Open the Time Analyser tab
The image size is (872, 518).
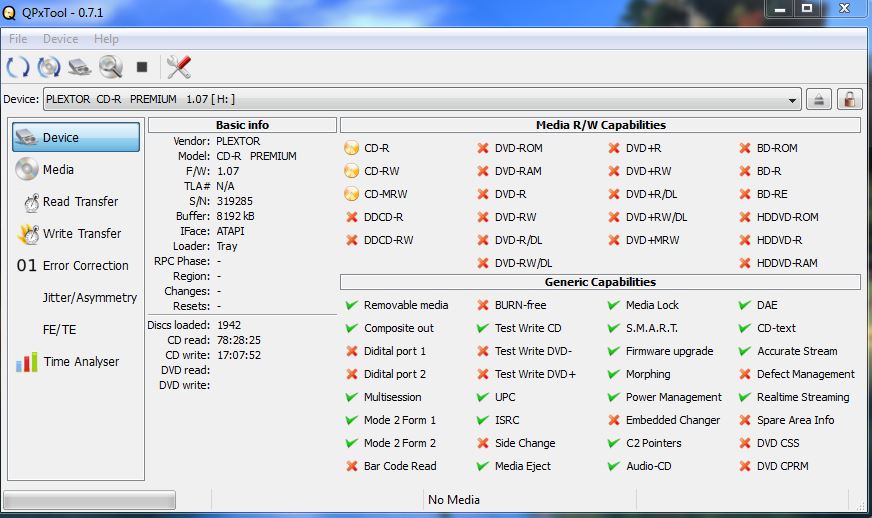(76, 362)
